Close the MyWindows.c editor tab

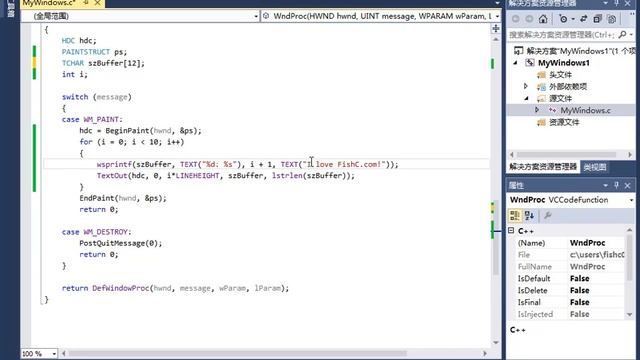98,3
